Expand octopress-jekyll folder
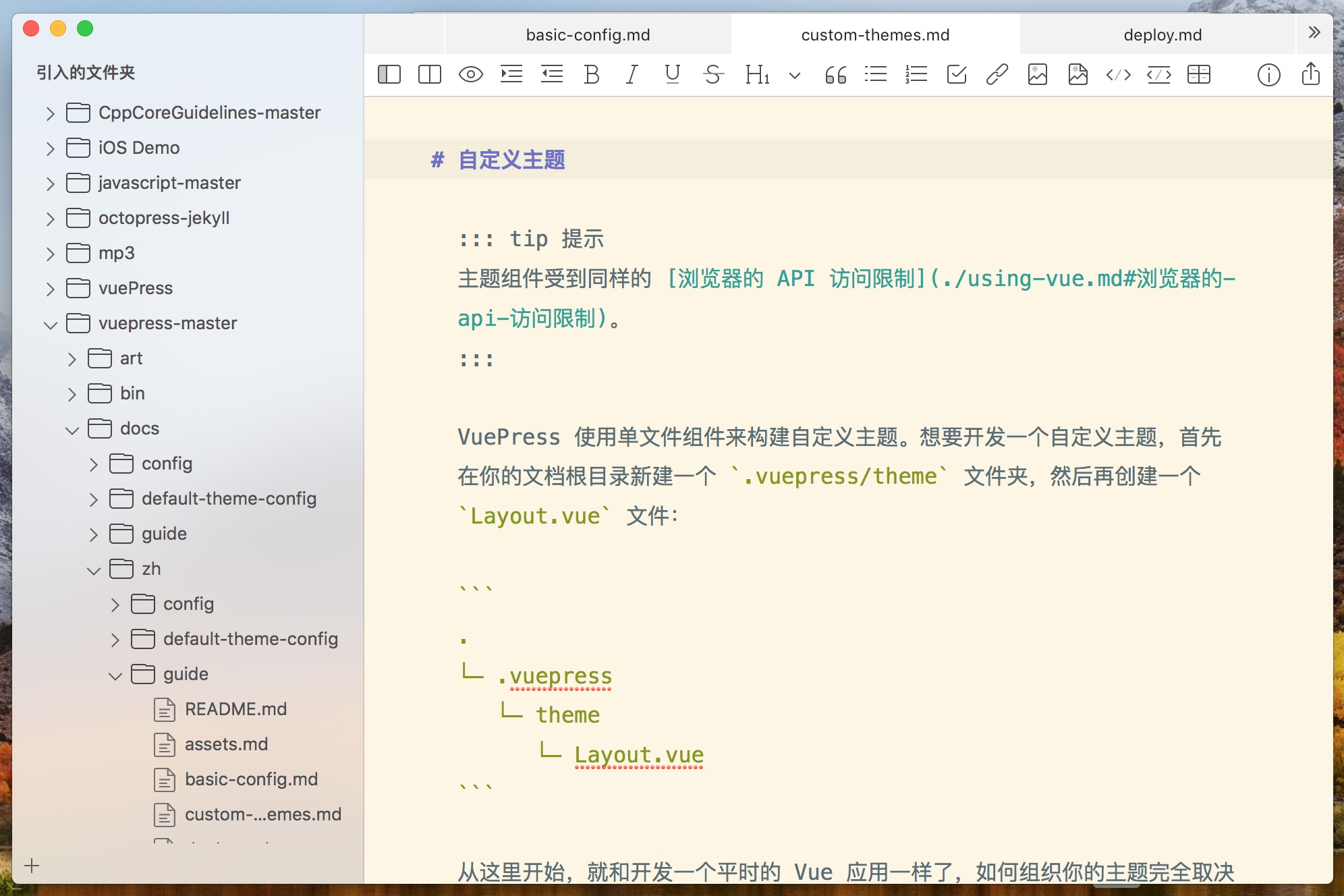This screenshot has height=896, width=1344. click(x=50, y=219)
